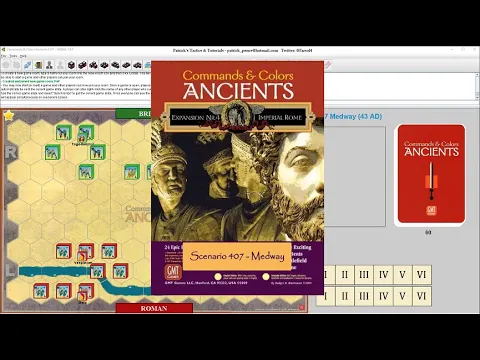Select the Roman unit on the river bend
The height and width of the screenshot is (360, 480).
98,272
